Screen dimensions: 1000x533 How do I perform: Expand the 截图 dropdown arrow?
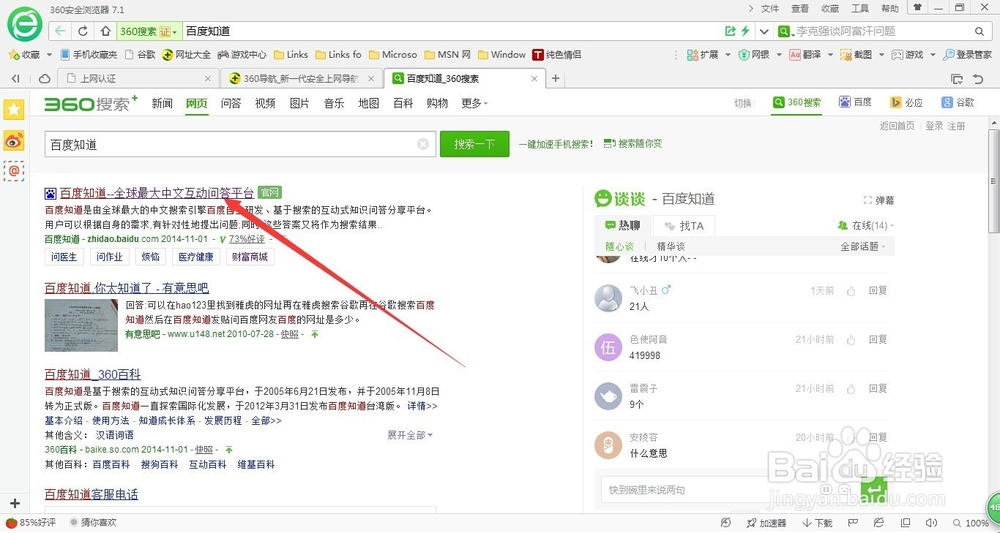point(881,55)
